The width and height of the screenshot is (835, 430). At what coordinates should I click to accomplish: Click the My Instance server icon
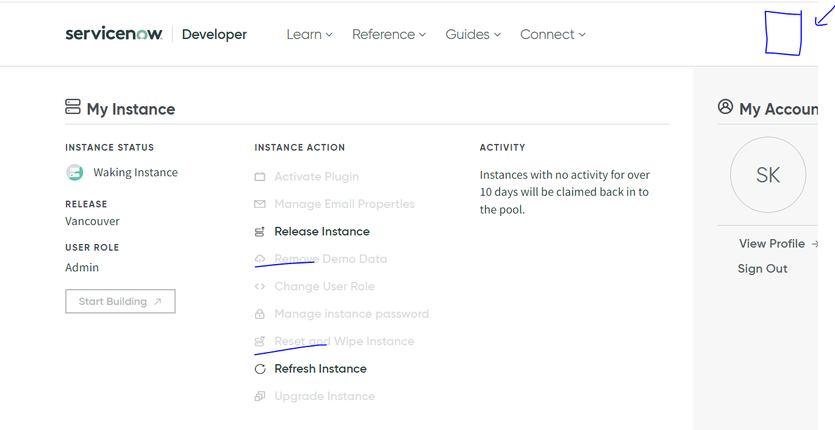tap(72, 107)
